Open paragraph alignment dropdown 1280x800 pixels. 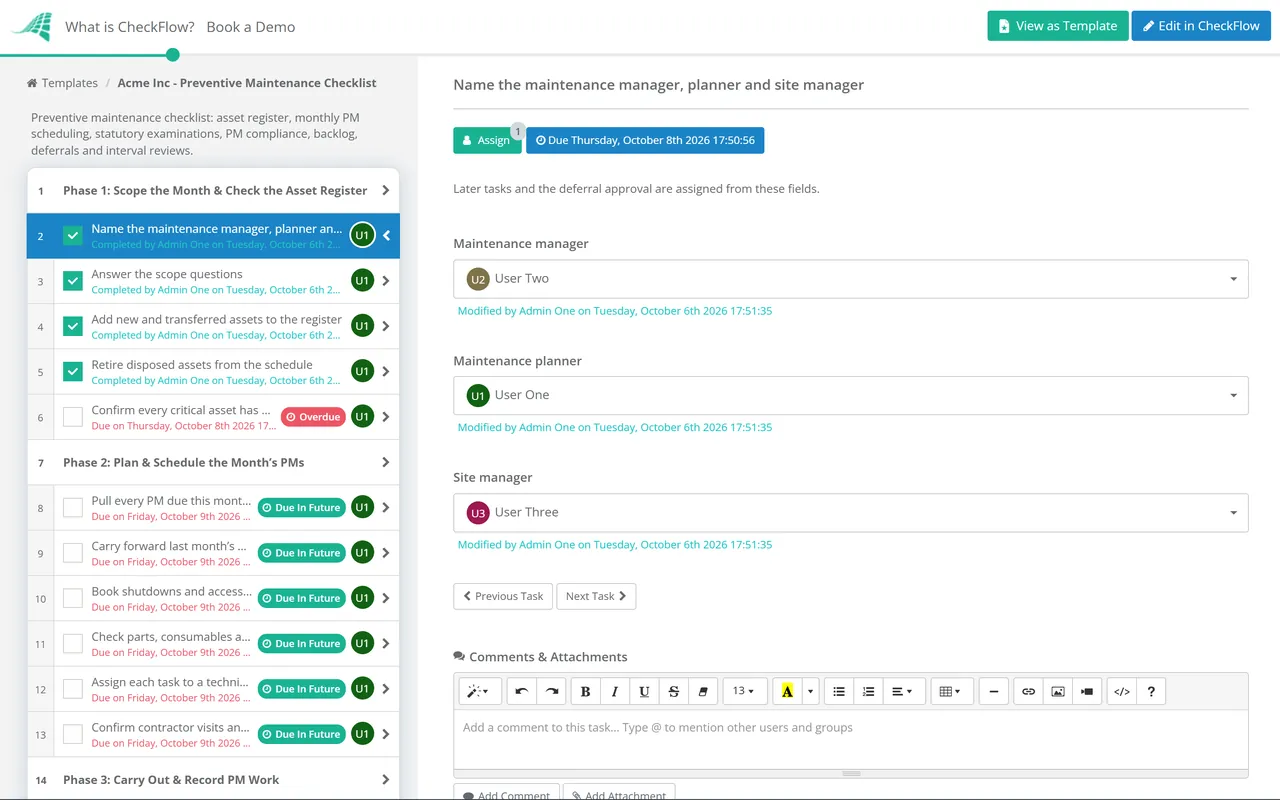[x=902, y=691]
